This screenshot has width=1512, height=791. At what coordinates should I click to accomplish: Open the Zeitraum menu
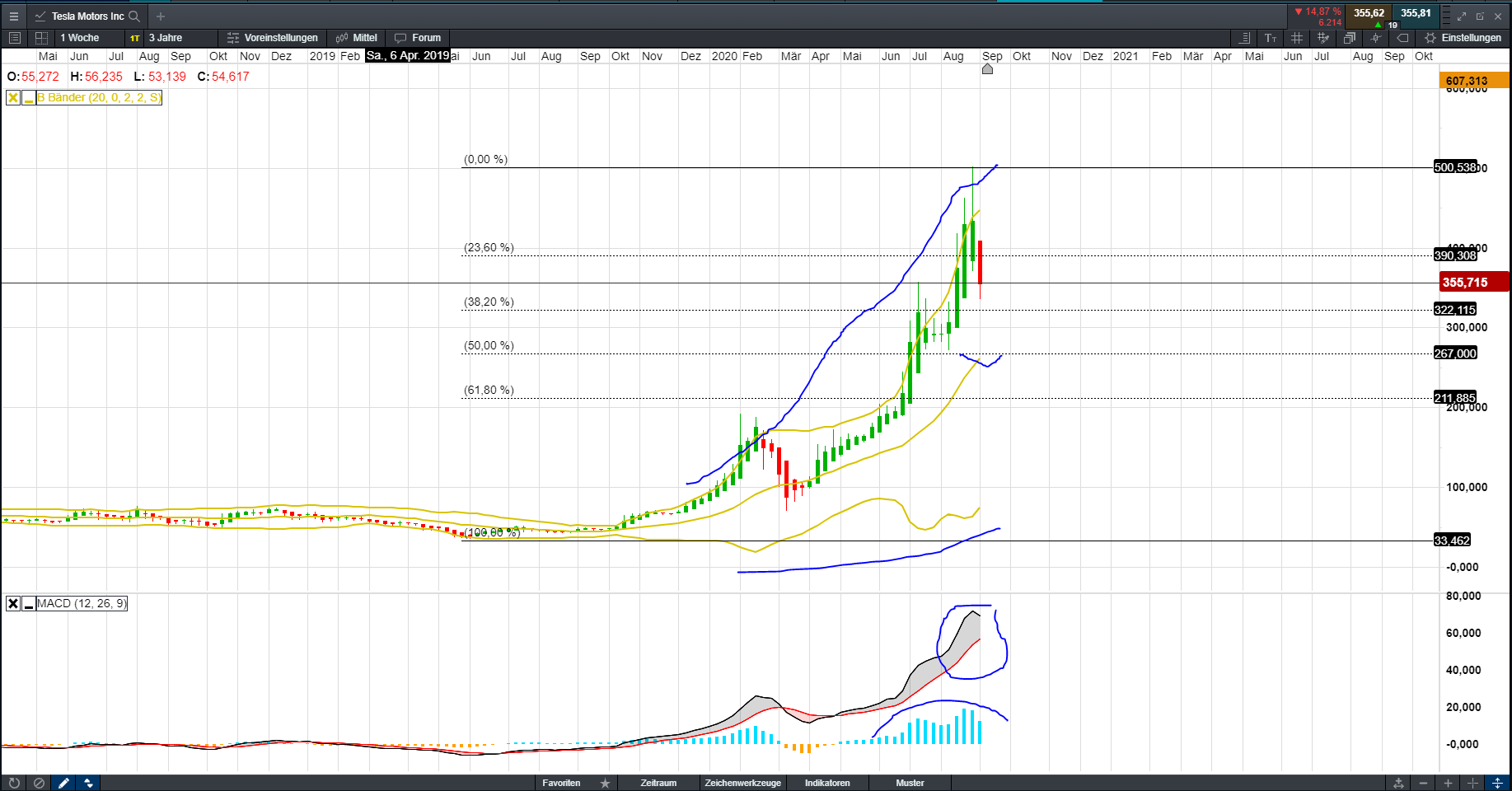(x=658, y=783)
